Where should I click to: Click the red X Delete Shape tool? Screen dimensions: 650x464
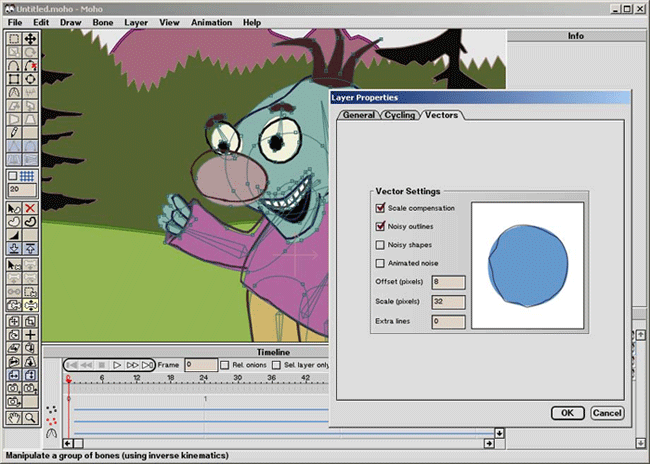tap(30, 208)
